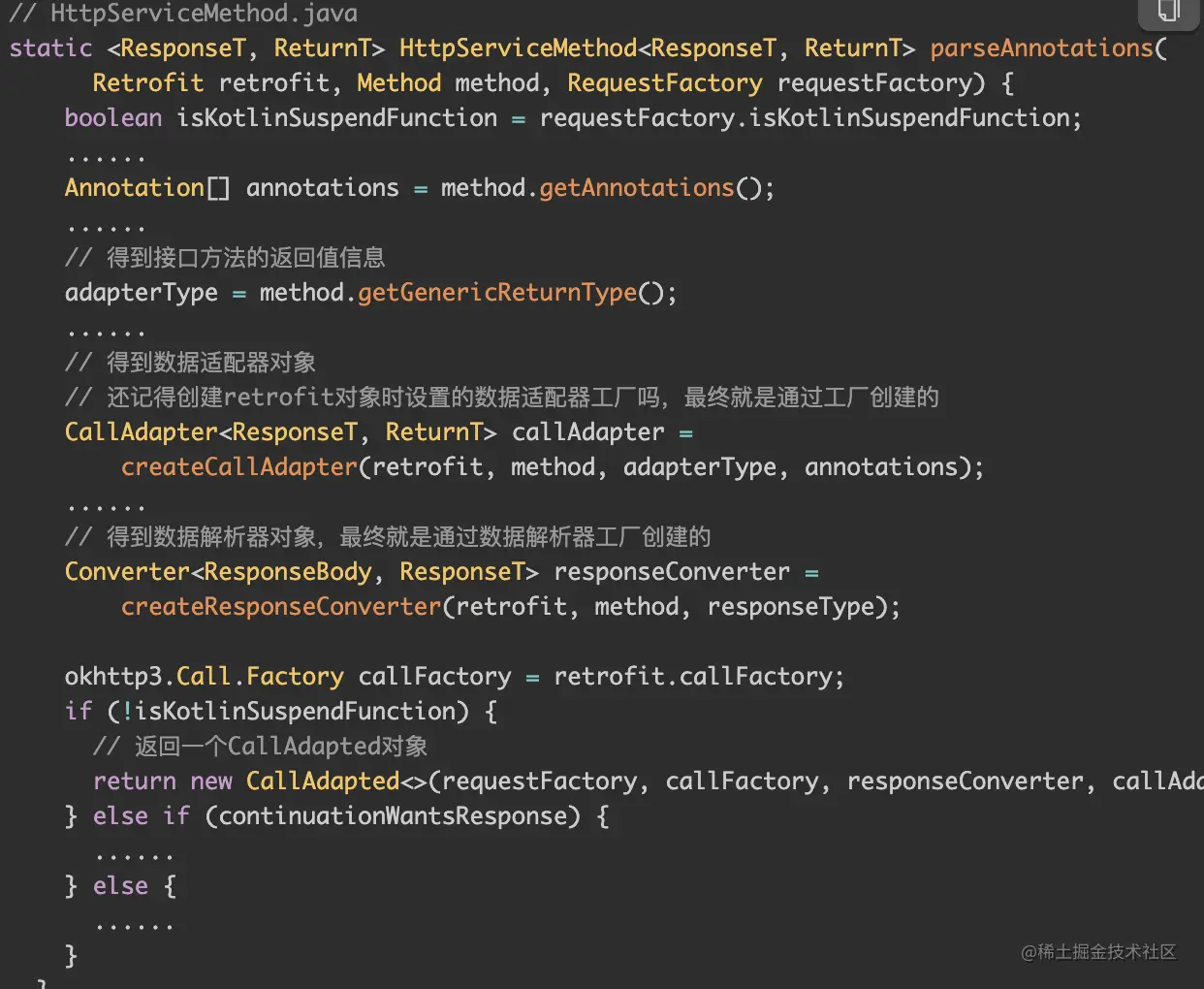Click comment '// 得到接口方法的返回值信息'
Image resolution: width=1204 pixels, height=989 pixels.
pyautogui.click(x=225, y=258)
